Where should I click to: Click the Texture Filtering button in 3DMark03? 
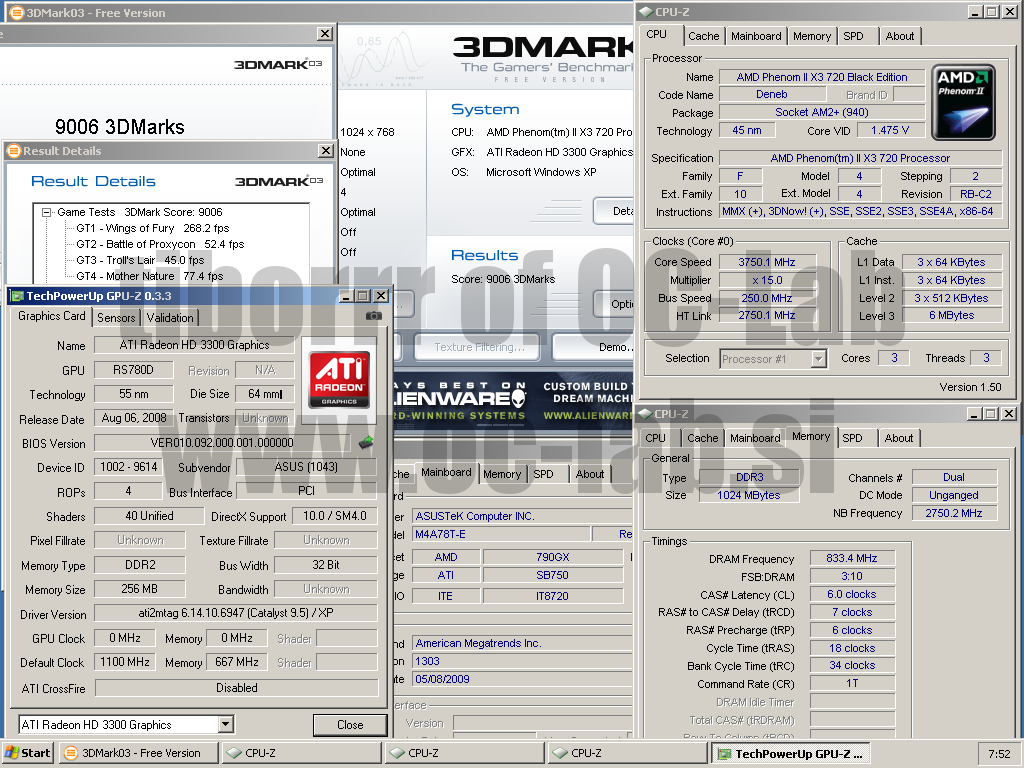(x=479, y=347)
